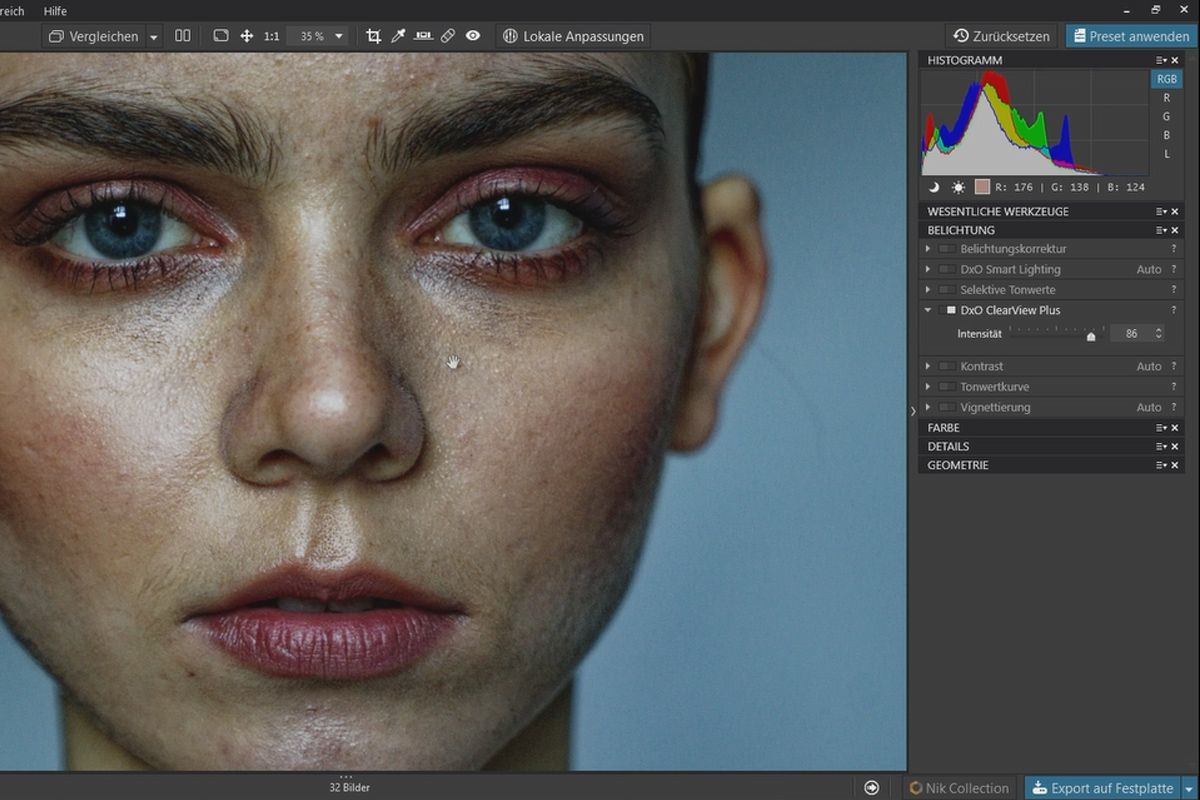Click the Intensität value field 86
Viewport: 1200px width, 800px height.
1131,334
